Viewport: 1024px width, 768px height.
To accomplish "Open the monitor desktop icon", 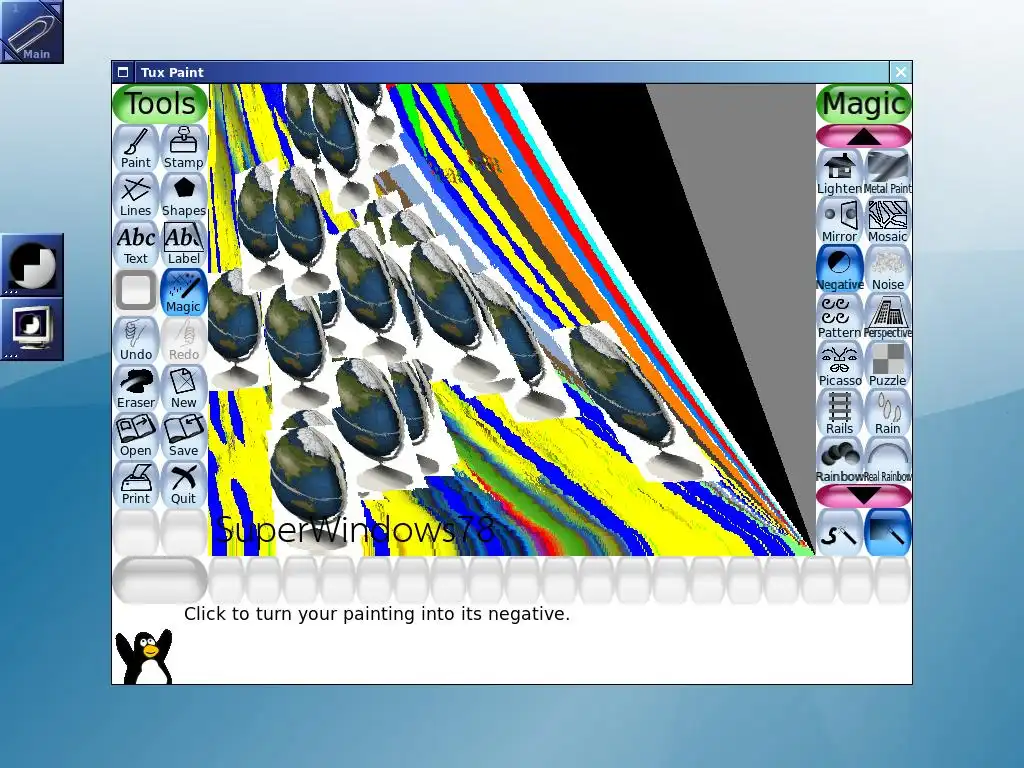I will coord(31,328).
